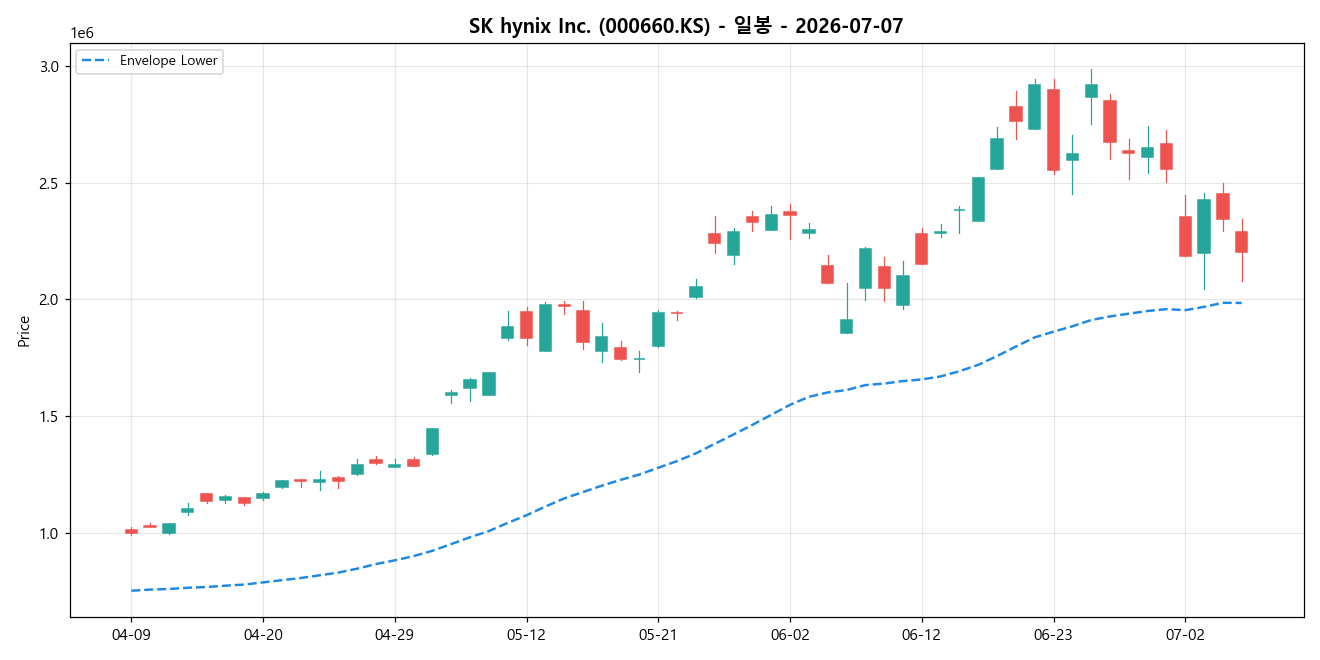1320x660 pixels.
Task: Click the 1e6 scale notation
Action: 82,34
